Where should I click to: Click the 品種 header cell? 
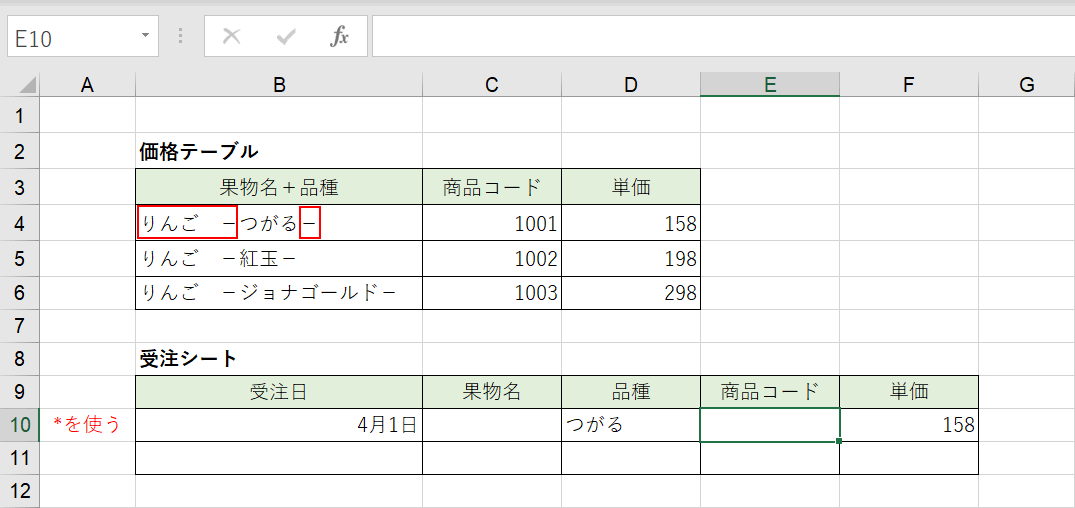point(631,391)
